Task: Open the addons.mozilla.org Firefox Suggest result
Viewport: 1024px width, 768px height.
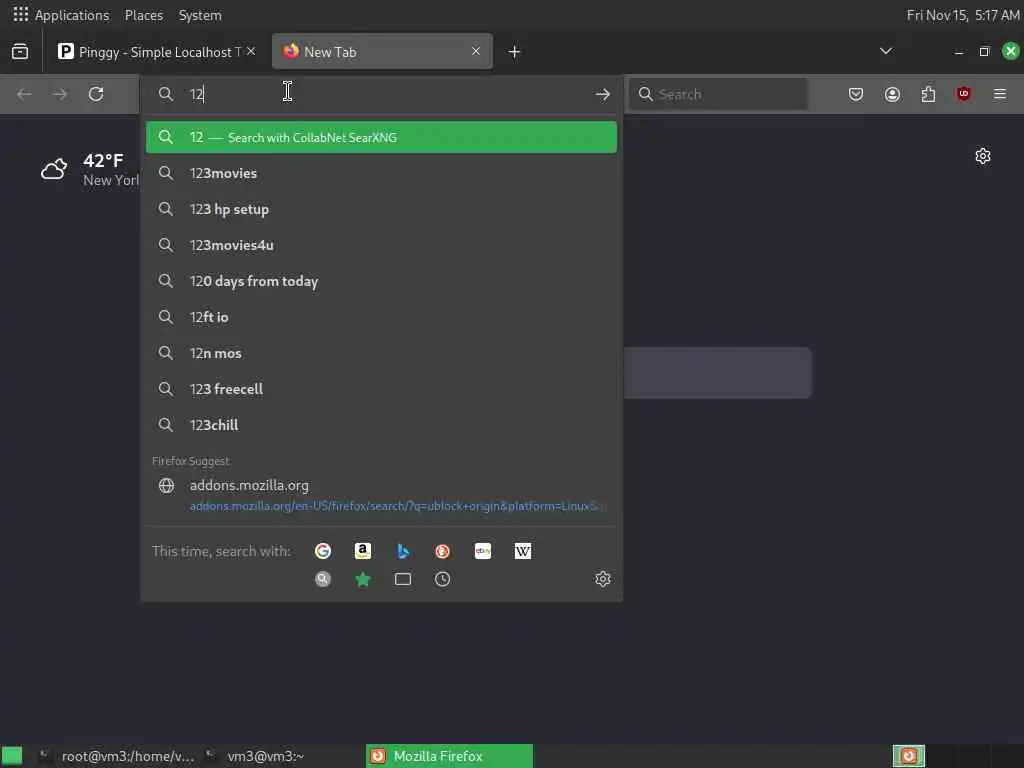Action: click(x=381, y=495)
